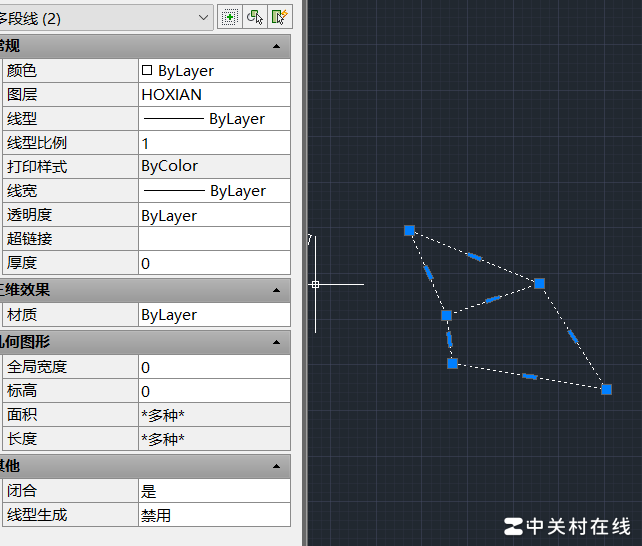Collapse the 三维效果 section arrow
The height and width of the screenshot is (546, 642).
276,290
